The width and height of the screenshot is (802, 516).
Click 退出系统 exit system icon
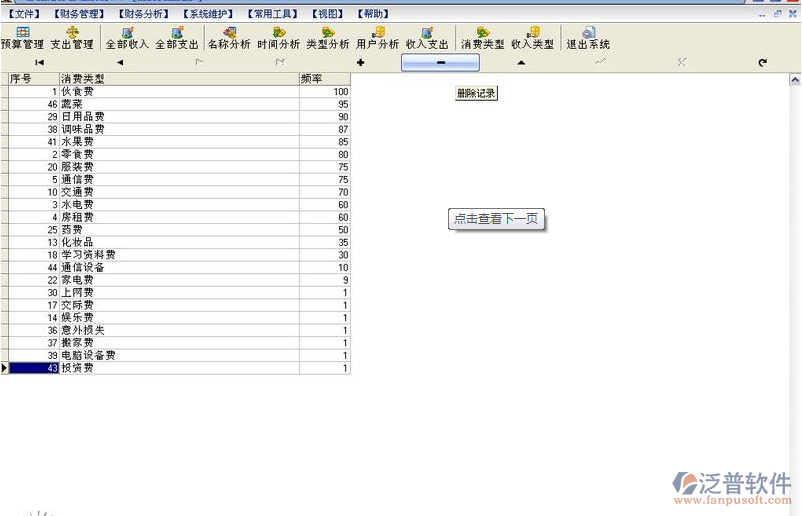point(588,39)
